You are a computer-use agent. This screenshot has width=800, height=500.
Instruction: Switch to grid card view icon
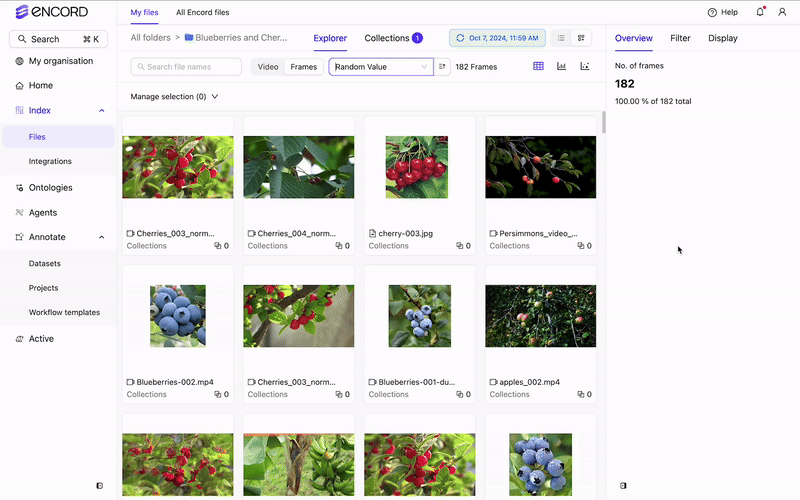581,38
